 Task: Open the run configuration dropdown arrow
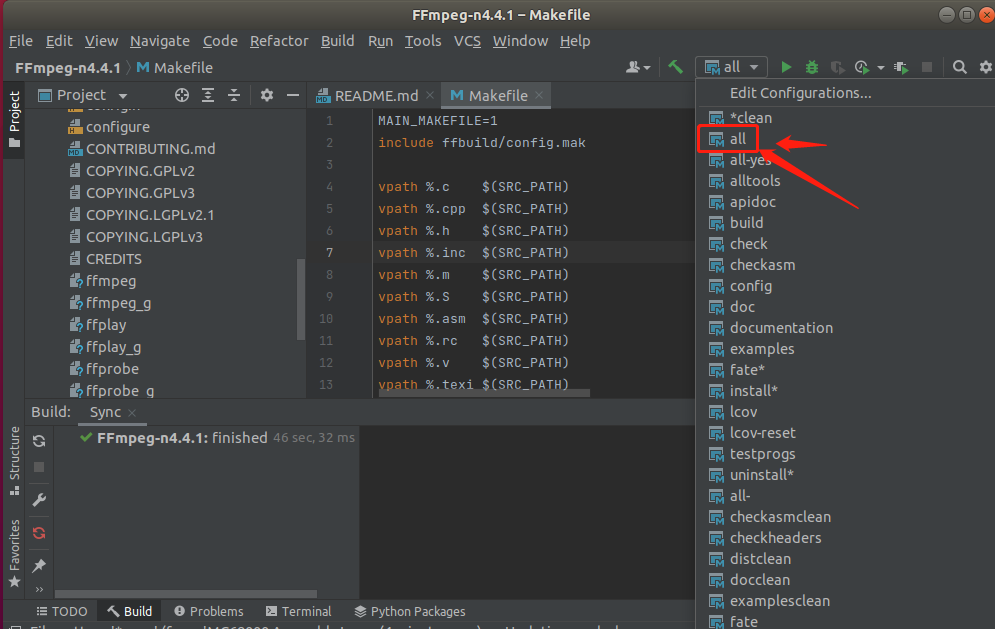[x=755, y=66]
